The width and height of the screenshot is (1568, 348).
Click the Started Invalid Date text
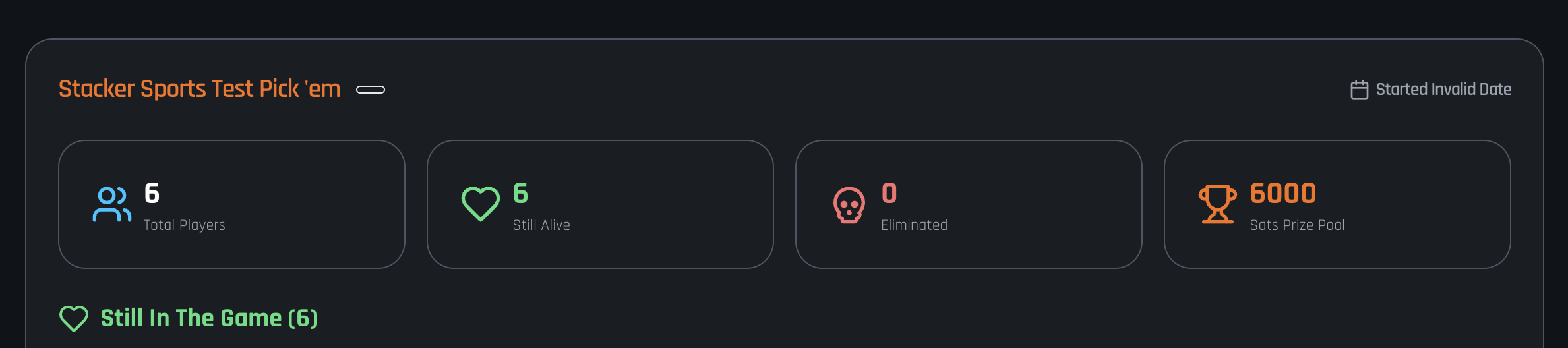1443,90
